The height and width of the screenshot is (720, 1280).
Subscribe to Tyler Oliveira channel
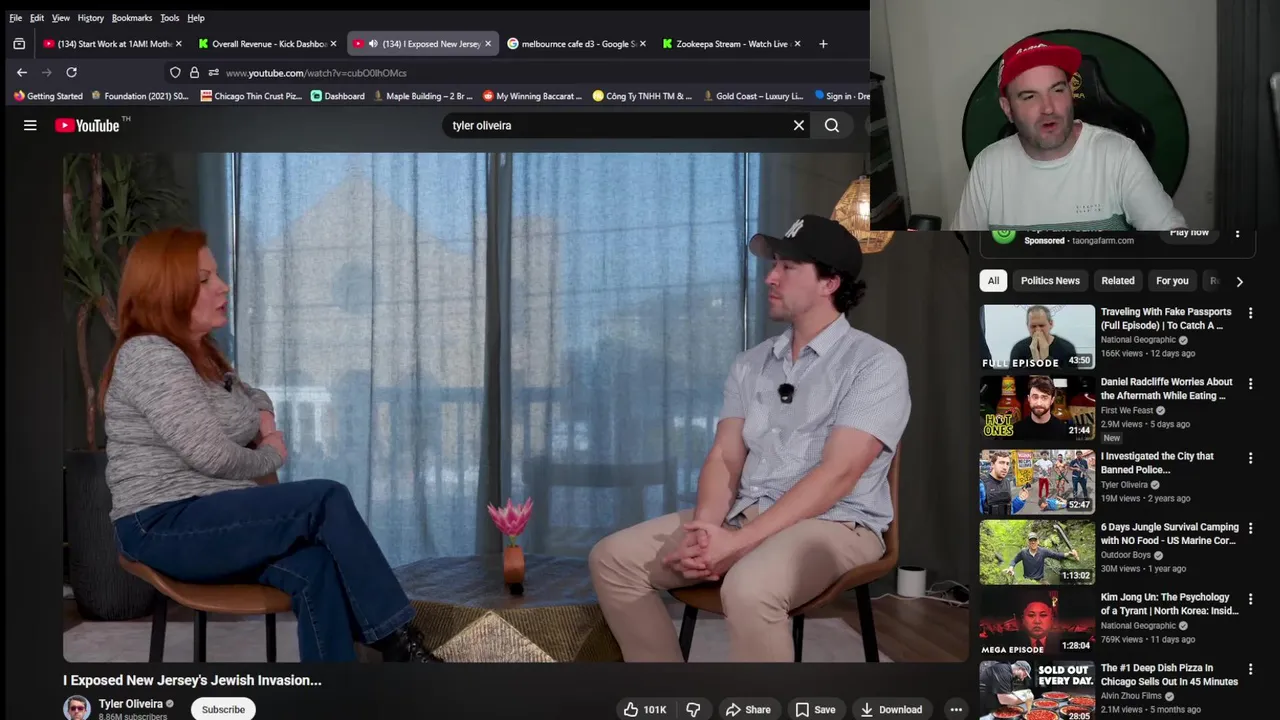[223, 709]
